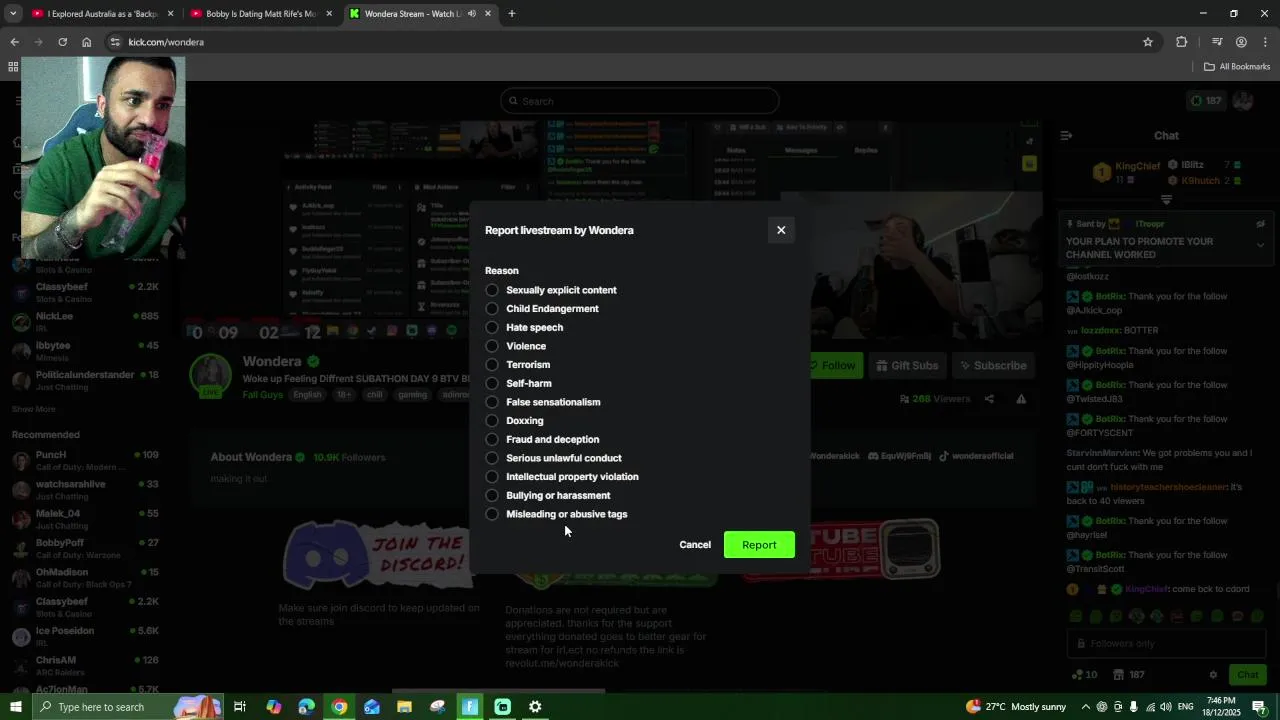Viewport: 1280px width, 720px height.
Task: Select the Wondera Stream tab
Action: [x=420, y=14]
